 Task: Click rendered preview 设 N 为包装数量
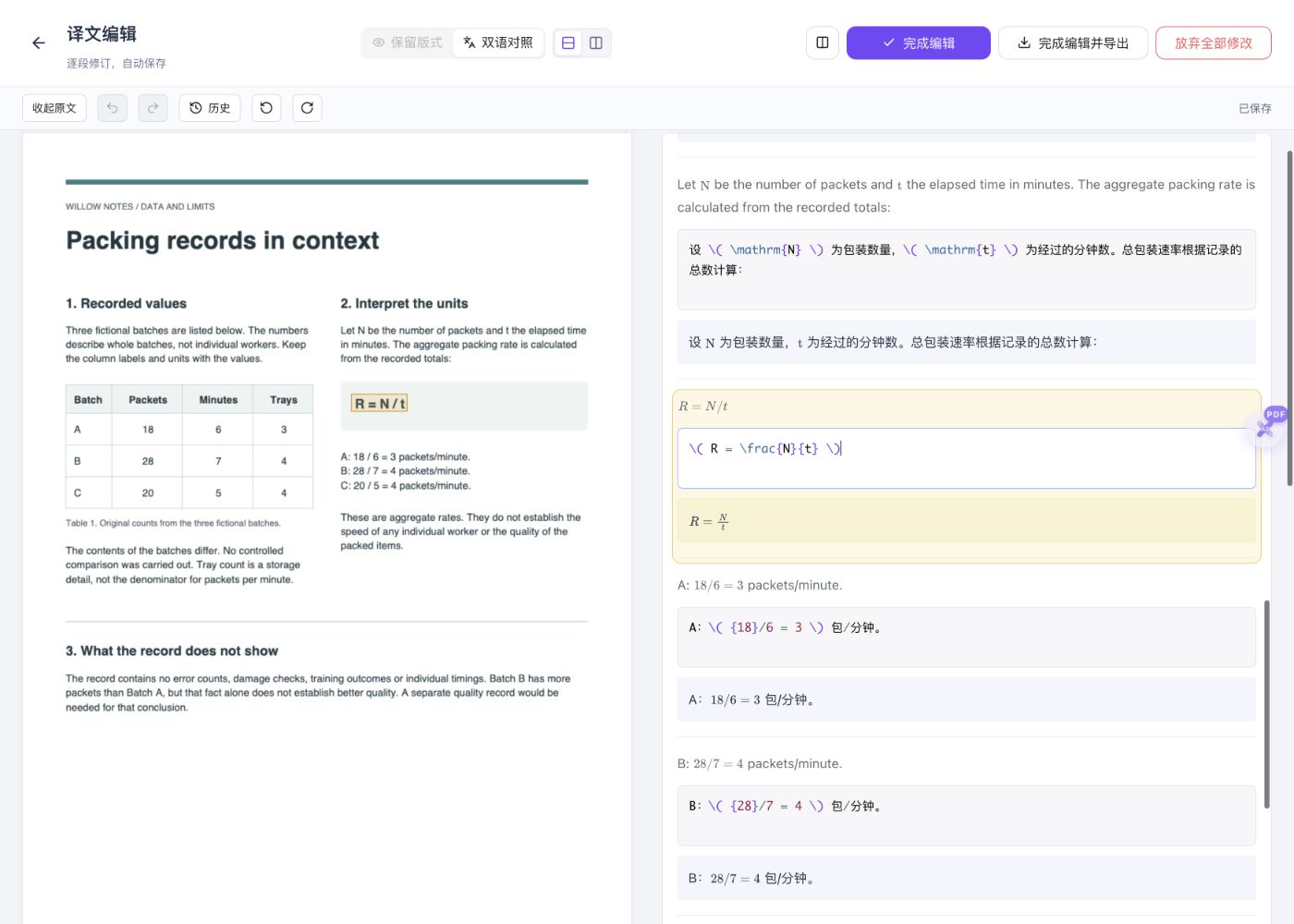pyautogui.click(x=966, y=342)
